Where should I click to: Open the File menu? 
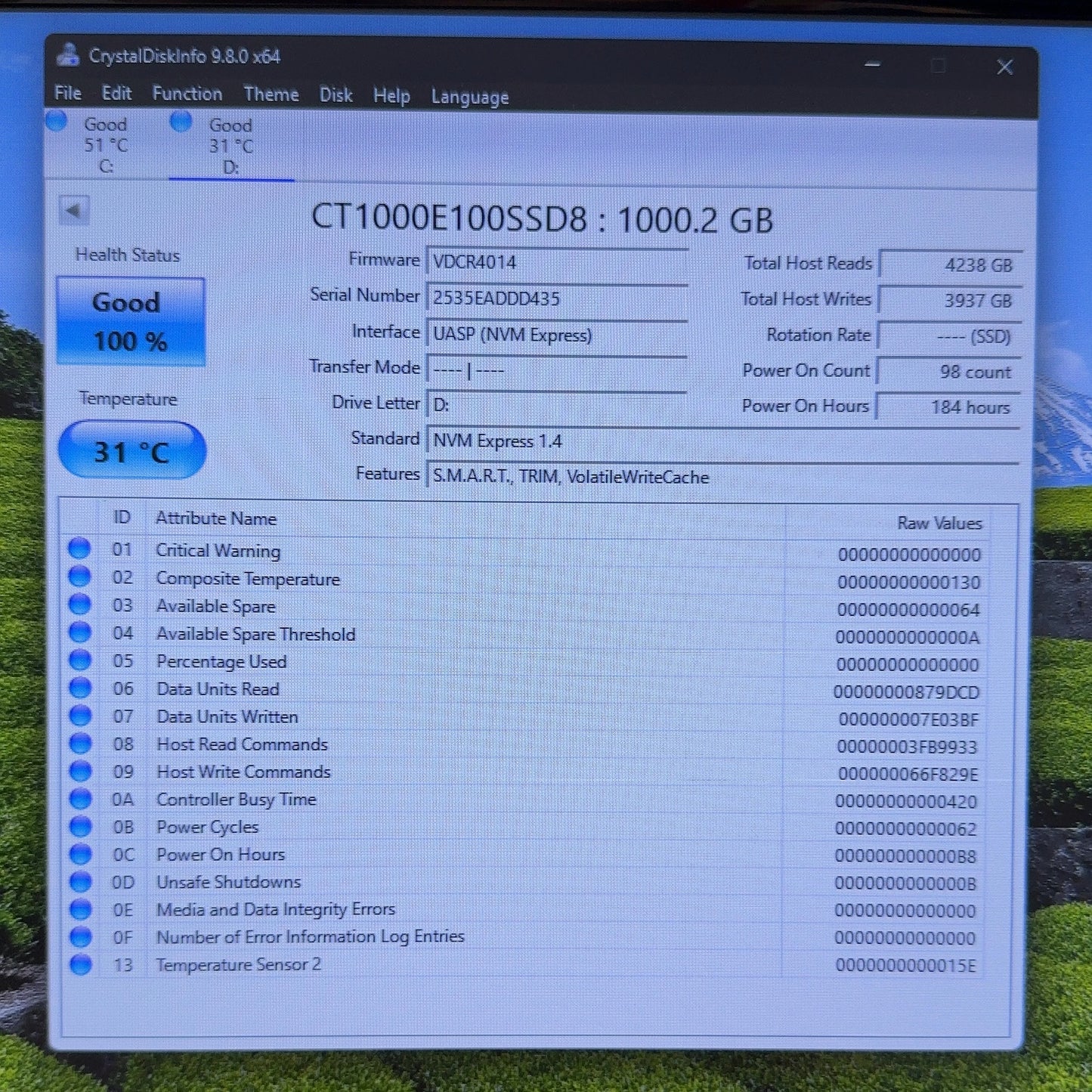[68, 93]
